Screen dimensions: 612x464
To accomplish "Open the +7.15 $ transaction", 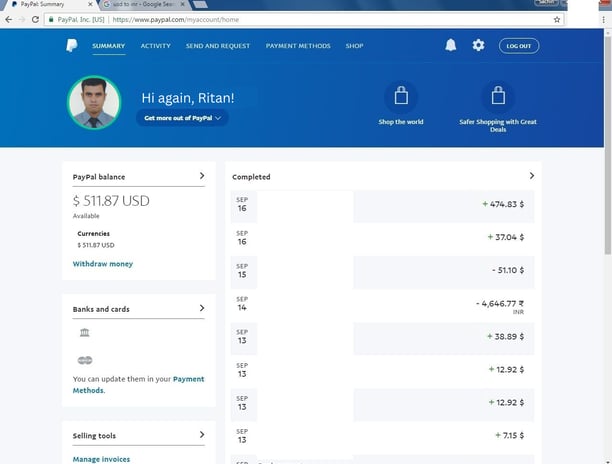I will [x=382, y=438].
